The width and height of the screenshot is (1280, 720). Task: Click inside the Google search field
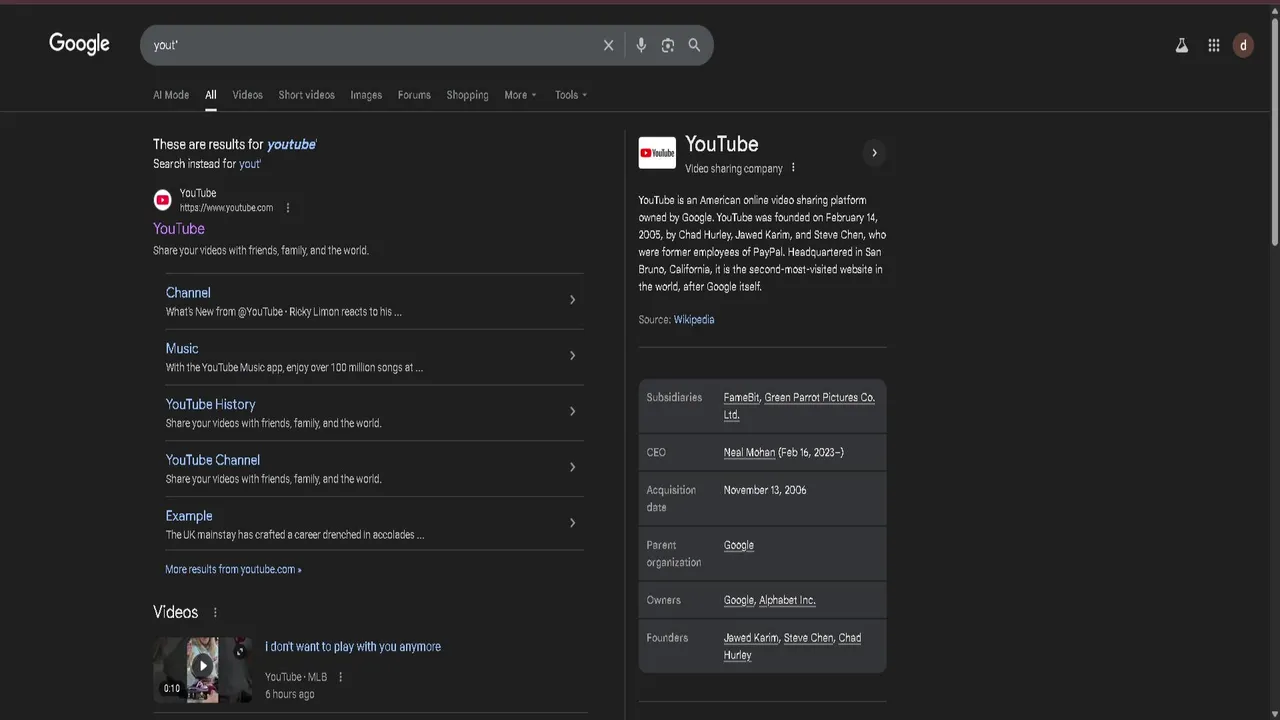pyautogui.click(x=370, y=45)
